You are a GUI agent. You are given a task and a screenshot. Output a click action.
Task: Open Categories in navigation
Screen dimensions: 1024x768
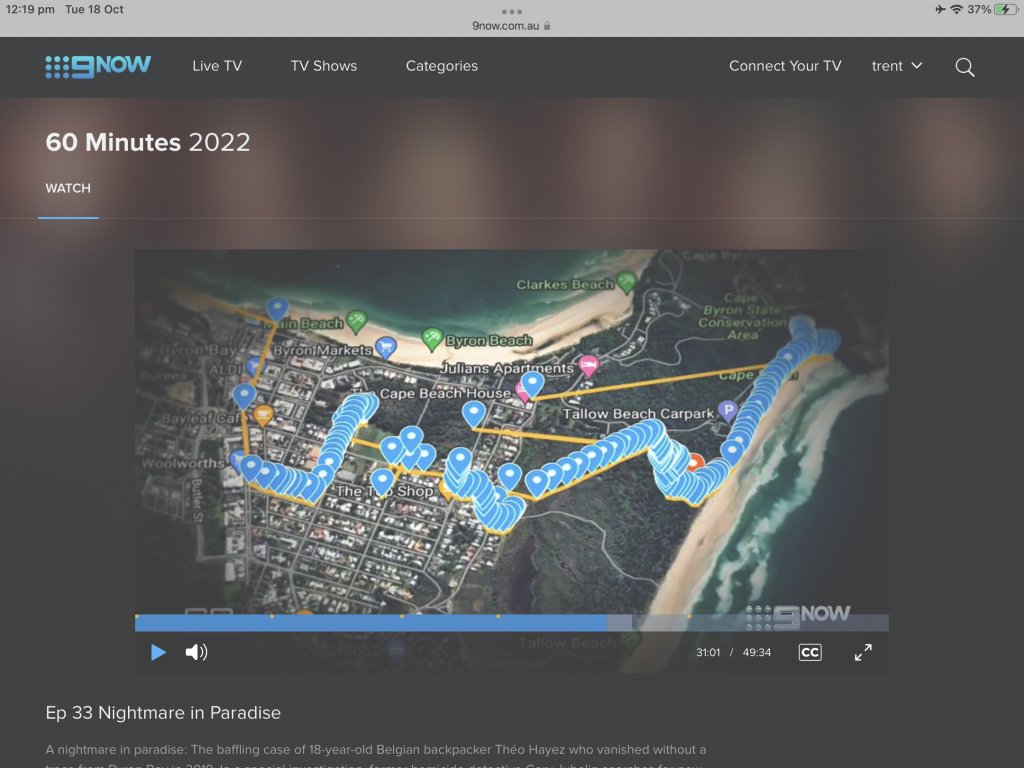pos(441,66)
